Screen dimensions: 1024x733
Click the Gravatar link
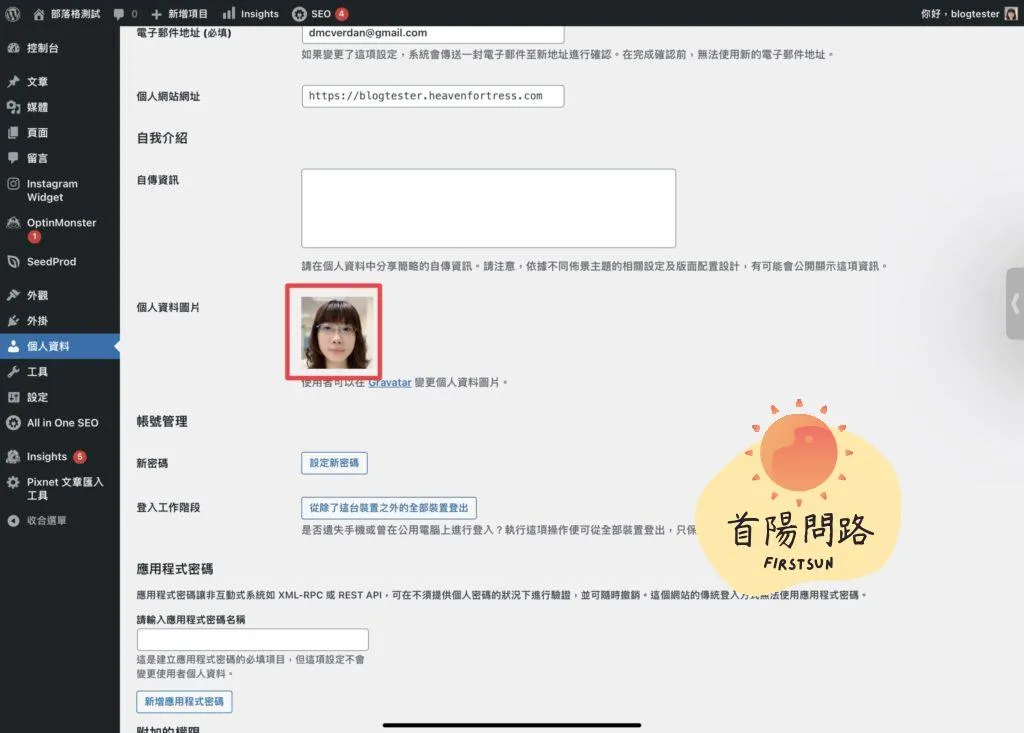coord(389,382)
